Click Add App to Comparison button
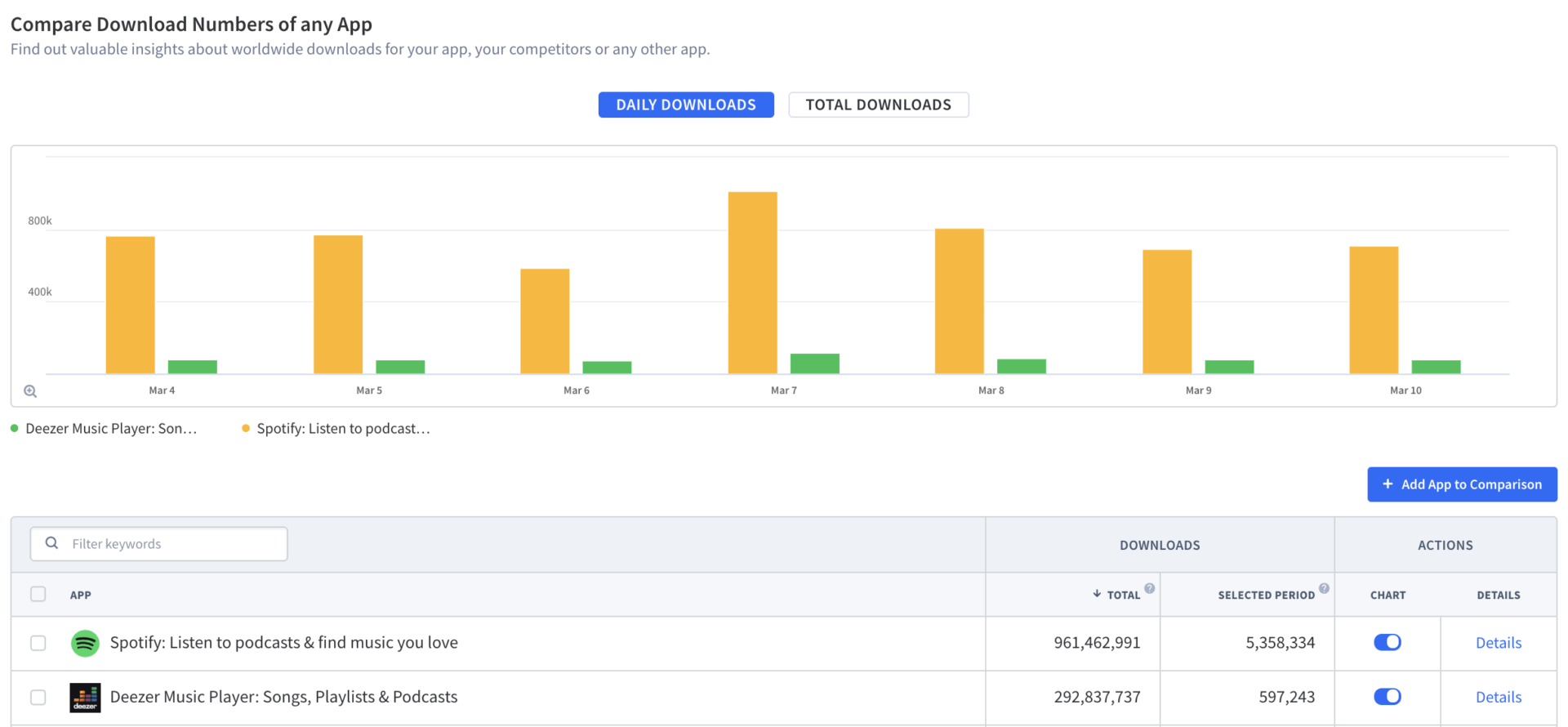 1462,484
